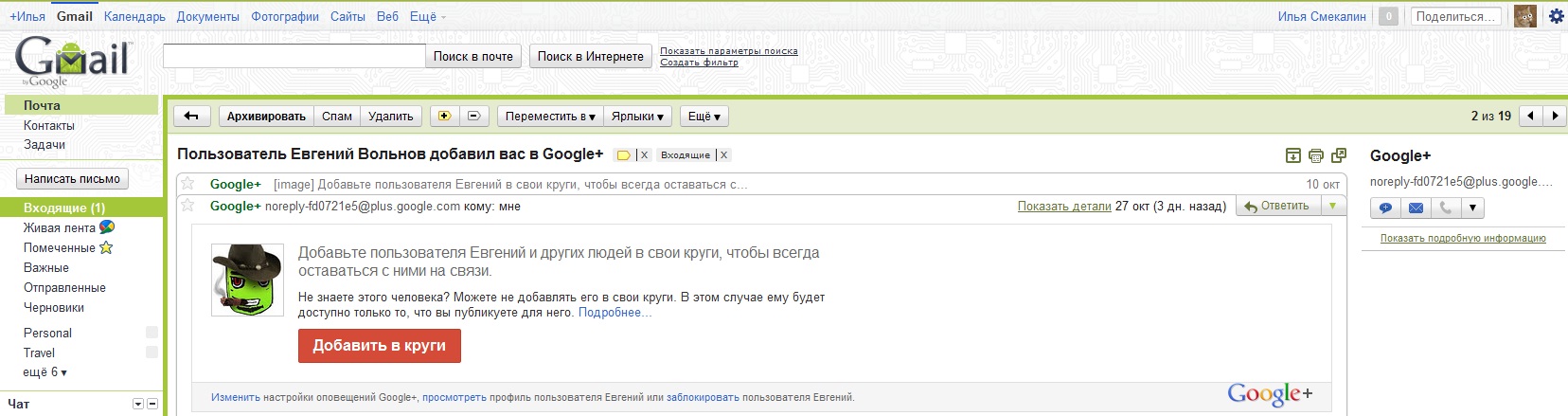Open Веб in top navigation
This screenshot has width=1568, height=416.
coord(387,16)
